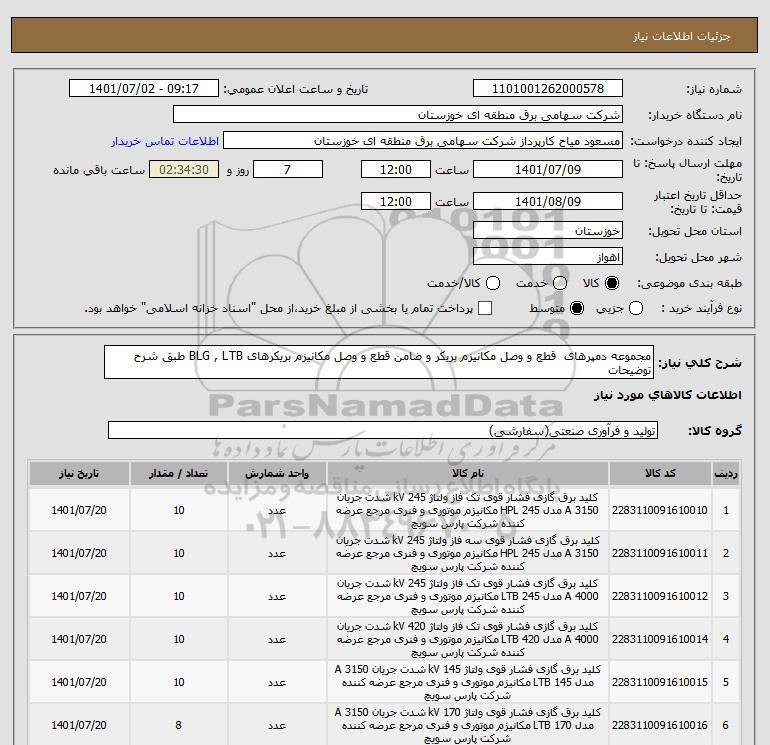Click the delivery province field خوزستان
This screenshot has width=770, height=745.
tap(546, 231)
